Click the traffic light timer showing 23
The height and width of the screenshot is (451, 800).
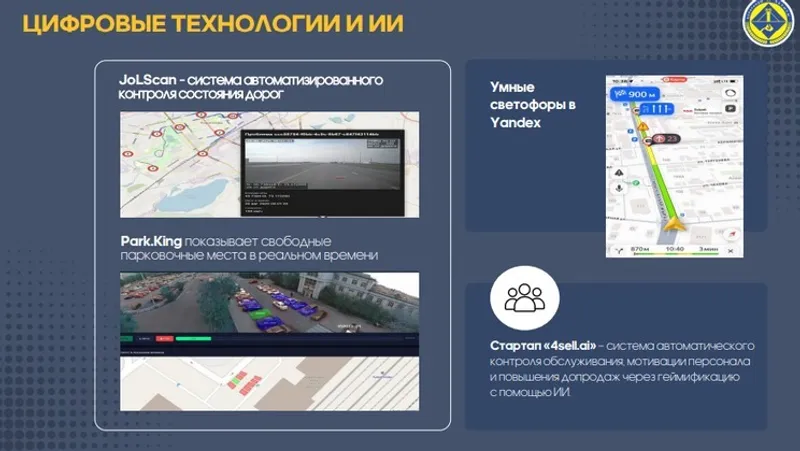click(x=664, y=139)
